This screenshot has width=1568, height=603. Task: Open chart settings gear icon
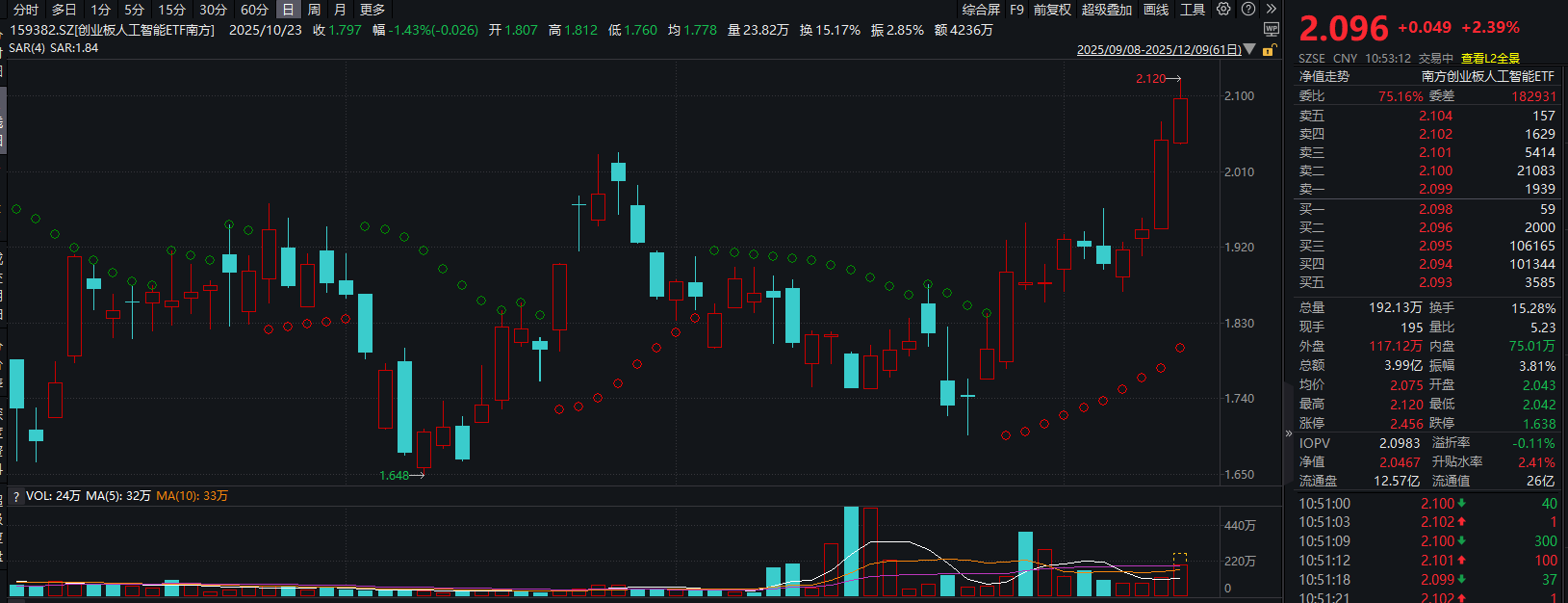point(1223,9)
